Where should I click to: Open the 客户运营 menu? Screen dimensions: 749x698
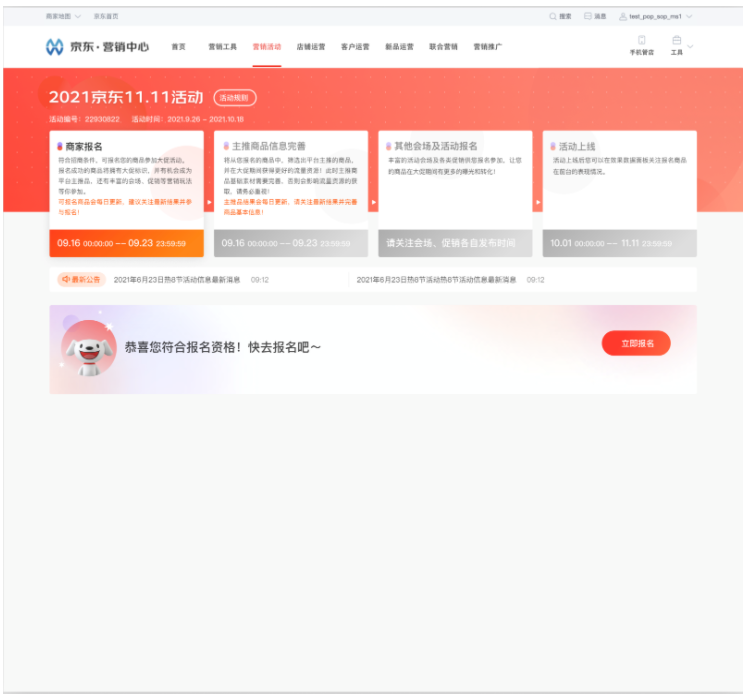coord(355,47)
